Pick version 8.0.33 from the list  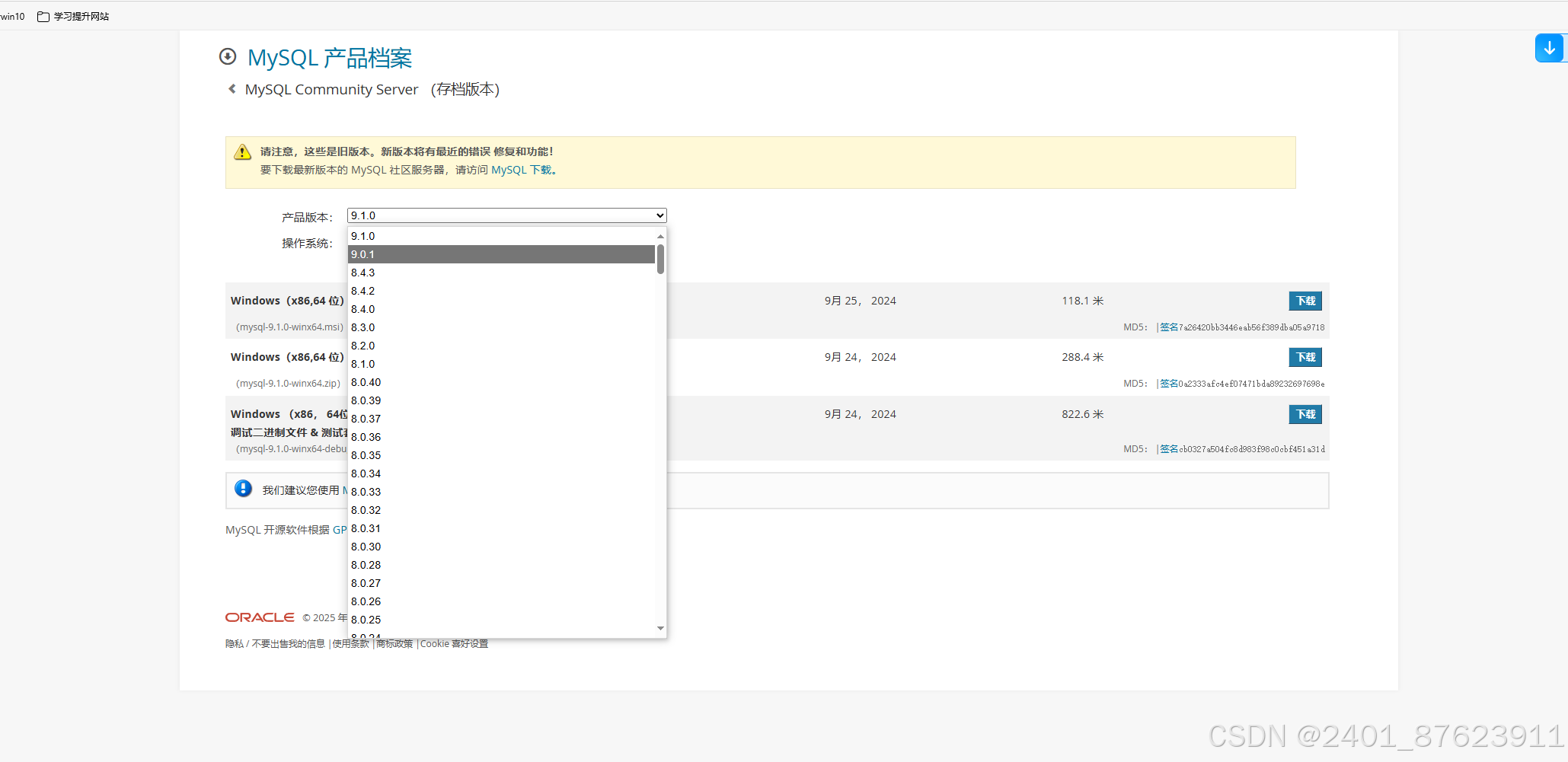coord(502,492)
